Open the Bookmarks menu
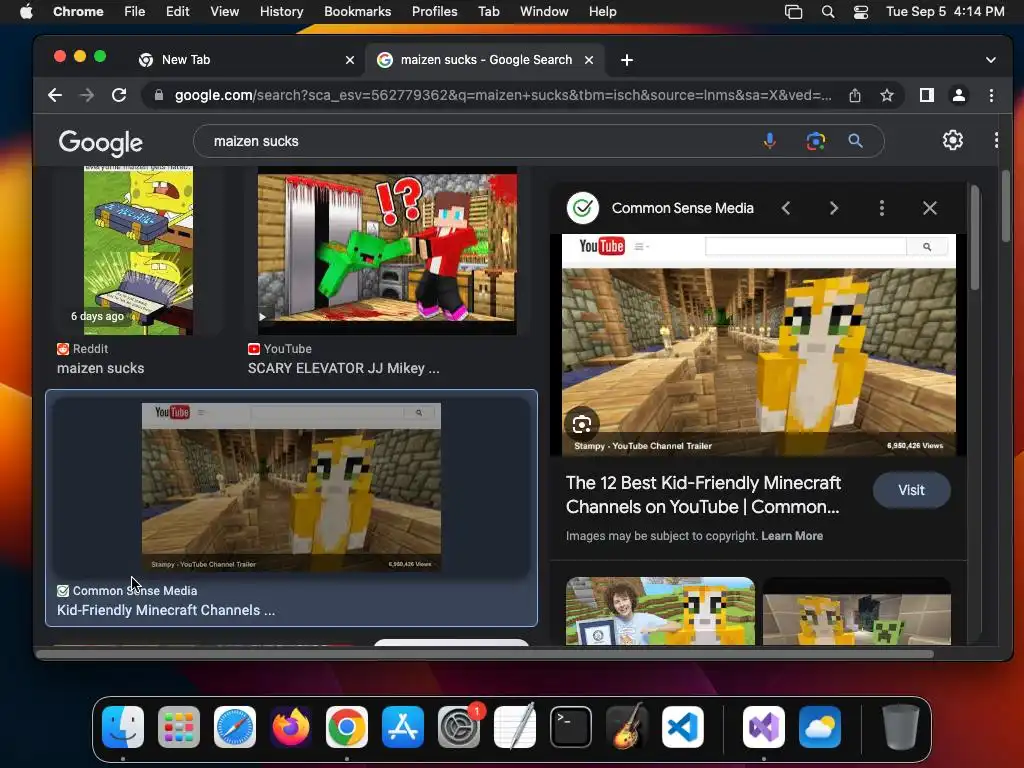Image resolution: width=1024 pixels, height=768 pixels. (x=358, y=12)
